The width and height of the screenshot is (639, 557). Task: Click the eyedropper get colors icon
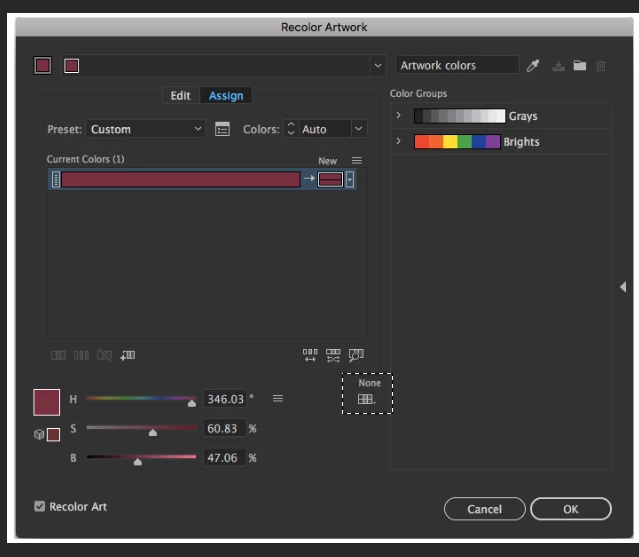click(533, 66)
